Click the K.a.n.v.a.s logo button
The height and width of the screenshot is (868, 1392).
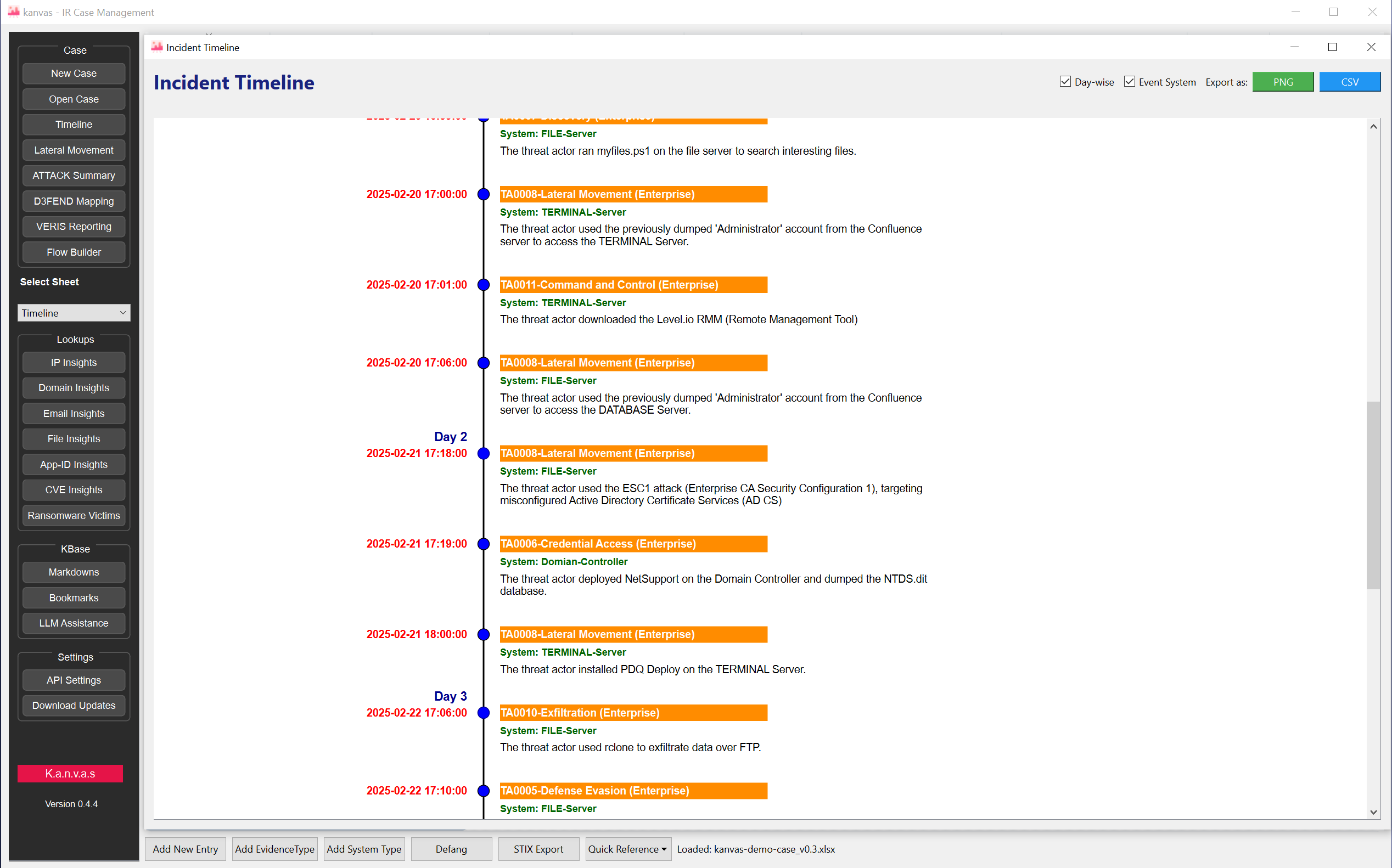(70, 773)
